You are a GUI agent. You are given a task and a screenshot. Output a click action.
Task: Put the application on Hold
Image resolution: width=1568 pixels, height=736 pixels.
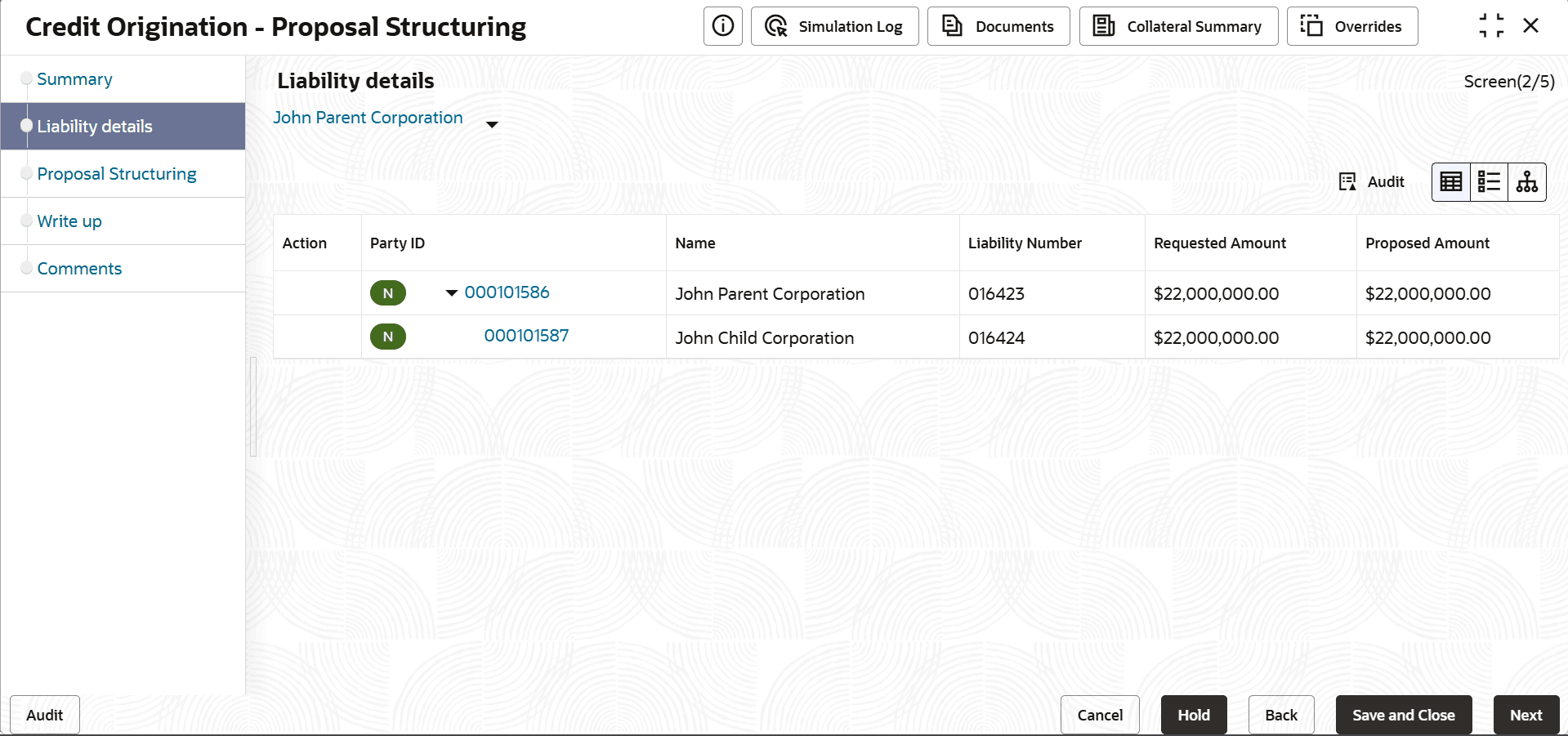coord(1194,715)
